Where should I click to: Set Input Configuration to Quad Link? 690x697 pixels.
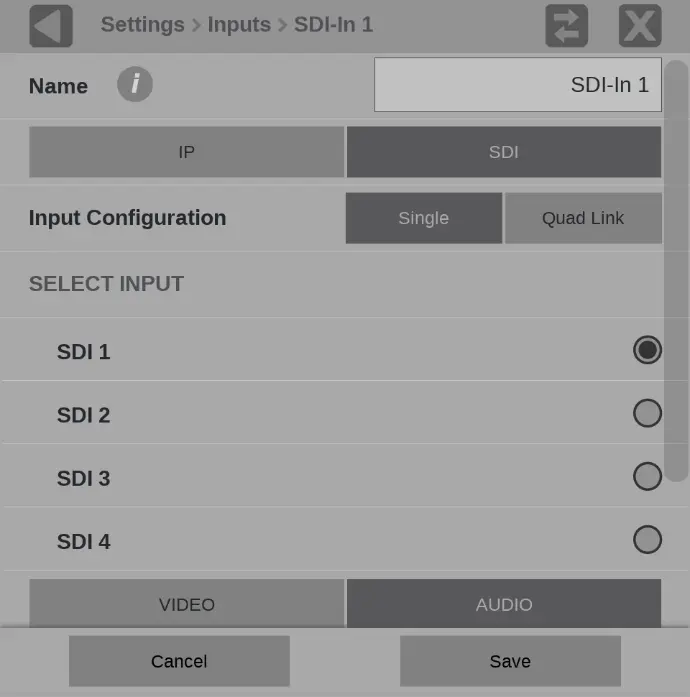pos(583,218)
